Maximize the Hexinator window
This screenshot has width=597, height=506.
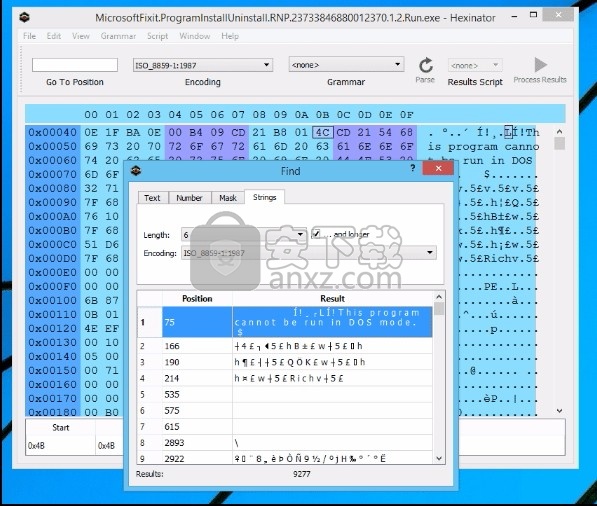click(533, 15)
